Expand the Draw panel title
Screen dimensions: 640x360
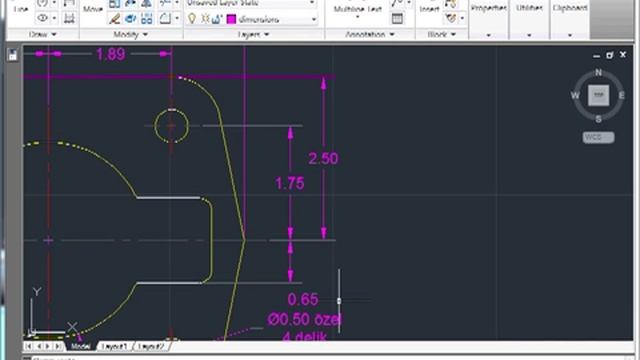pos(43,34)
